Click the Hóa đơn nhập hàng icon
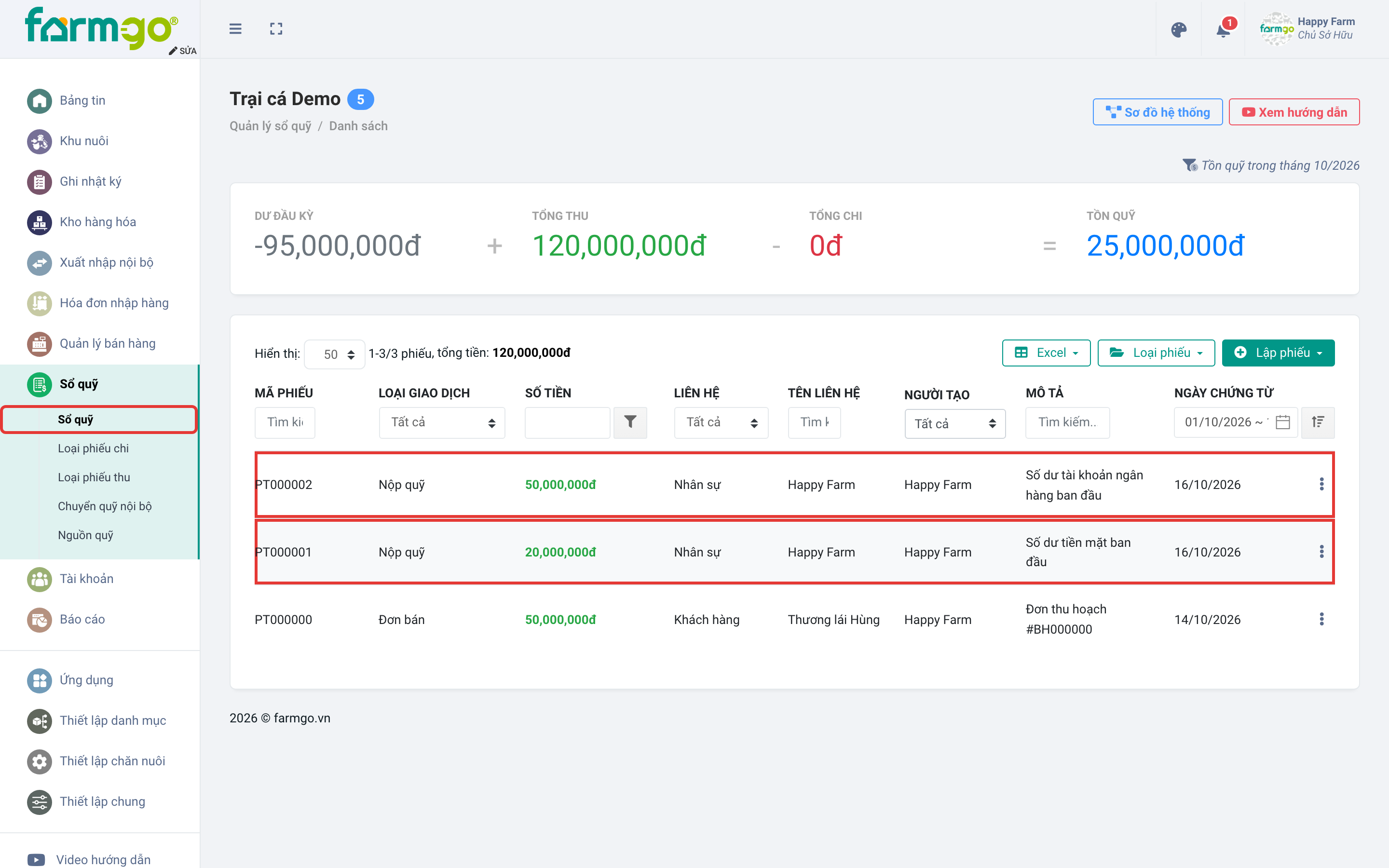The height and width of the screenshot is (868, 1389). point(40,303)
